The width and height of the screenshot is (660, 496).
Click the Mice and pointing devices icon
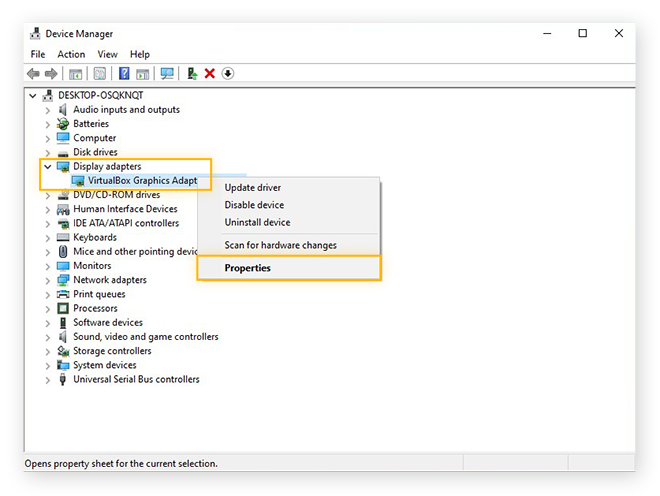[63, 252]
